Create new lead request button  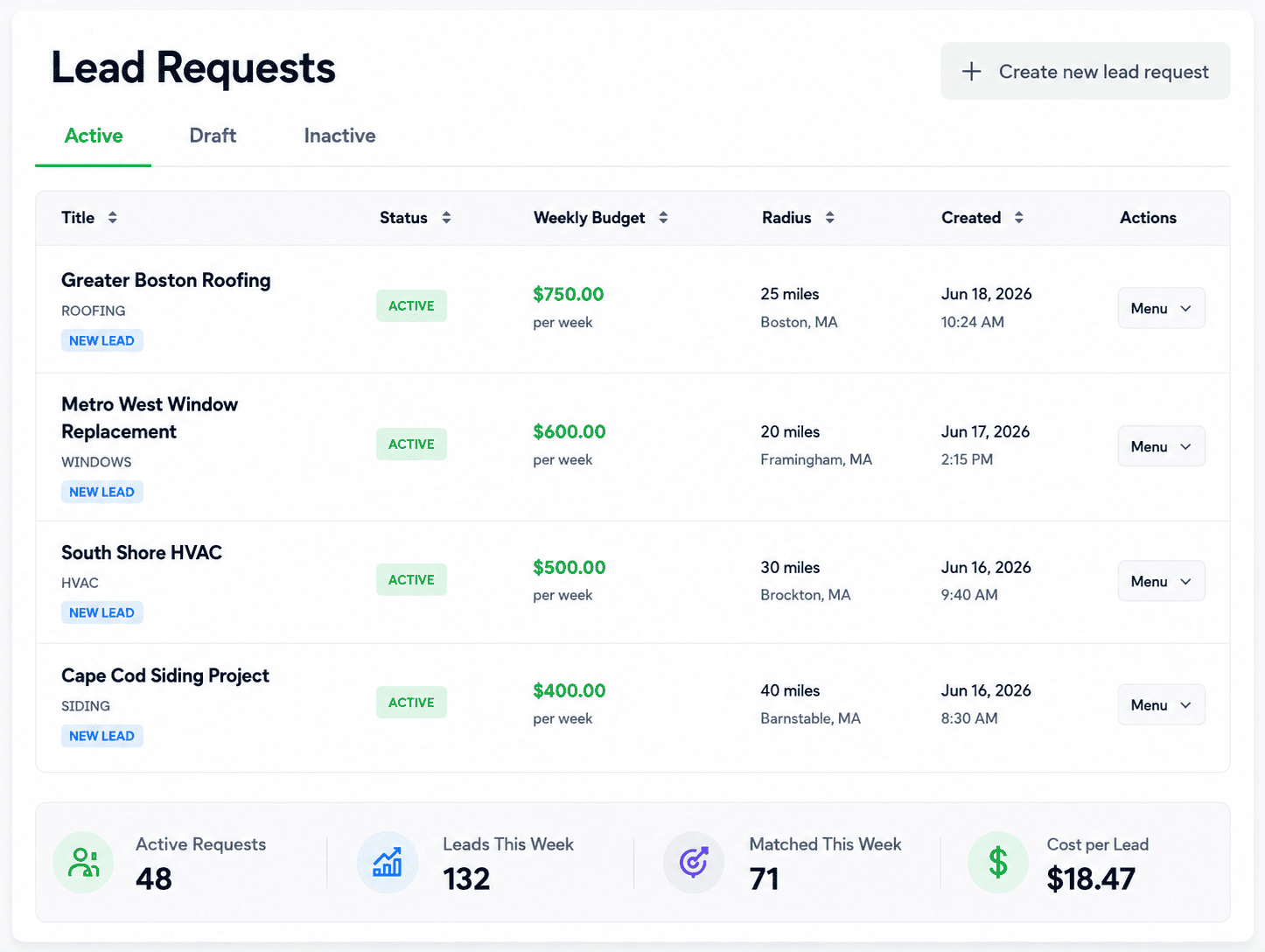(1085, 71)
